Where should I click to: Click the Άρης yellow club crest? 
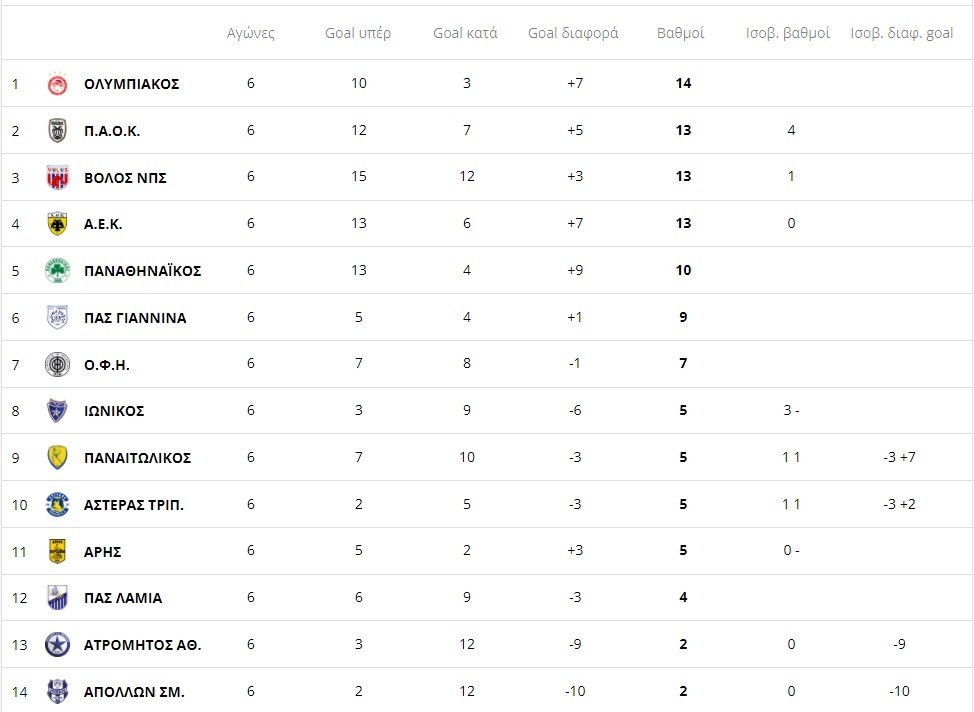click(57, 551)
